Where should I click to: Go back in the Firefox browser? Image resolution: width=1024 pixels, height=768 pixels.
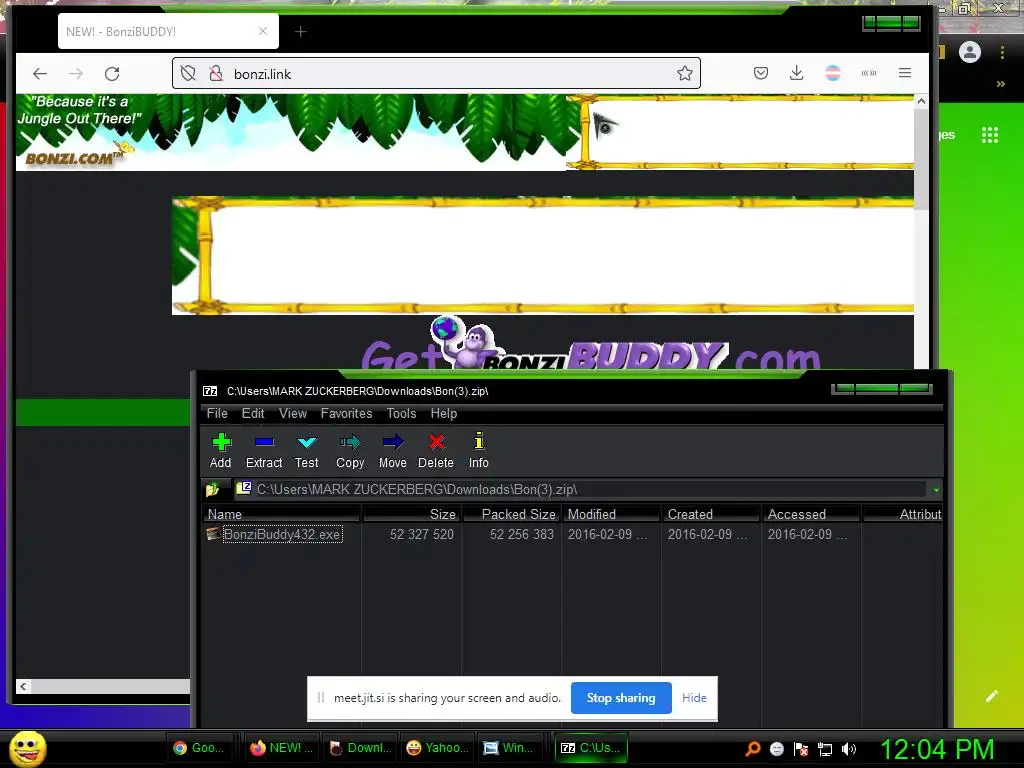click(40, 74)
